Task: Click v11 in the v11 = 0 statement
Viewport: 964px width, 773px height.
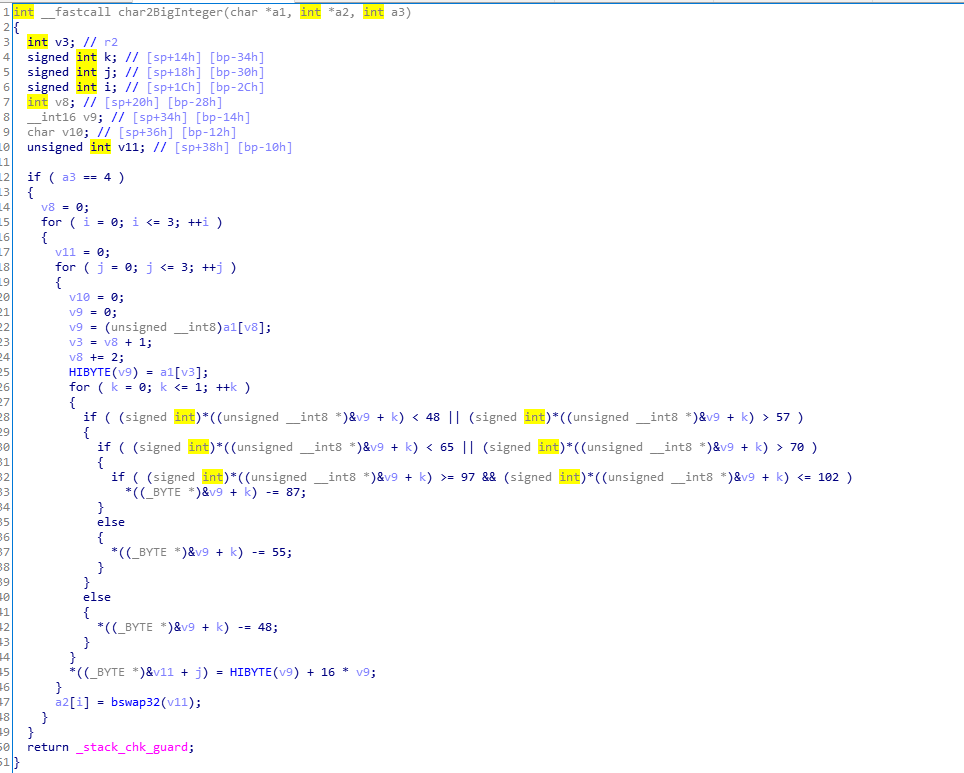Action: pos(65,253)
